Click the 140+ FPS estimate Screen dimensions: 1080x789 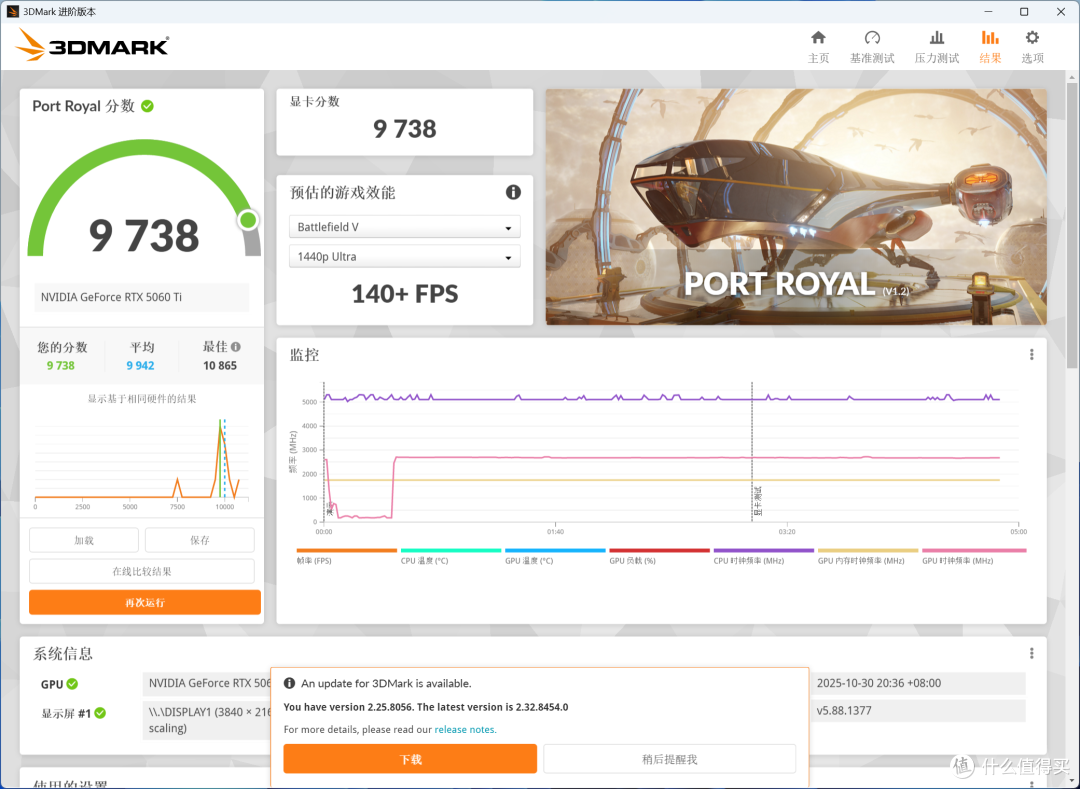coord(404,294)
